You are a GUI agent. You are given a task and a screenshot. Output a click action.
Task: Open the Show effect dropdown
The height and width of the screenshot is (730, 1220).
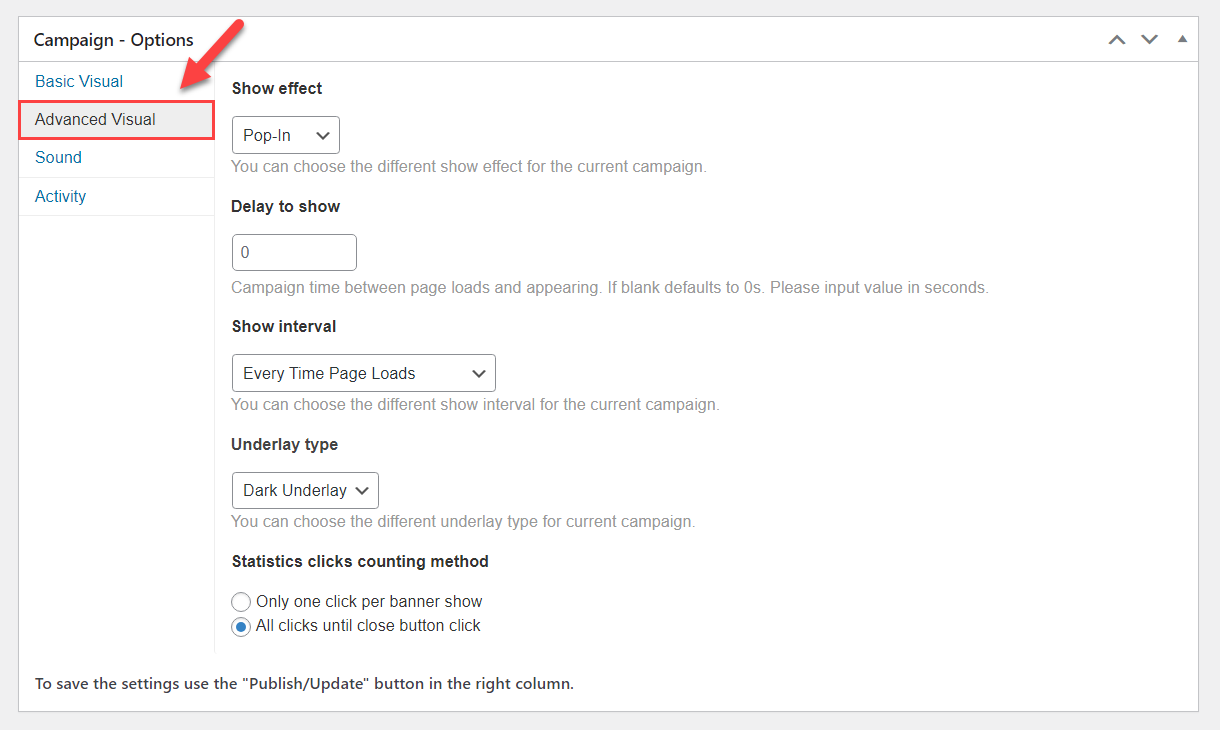(286, 135)
